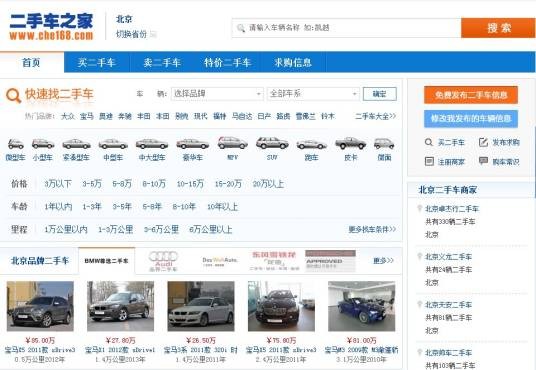Open the 求购信息 navigation tab

coord(293,63)
